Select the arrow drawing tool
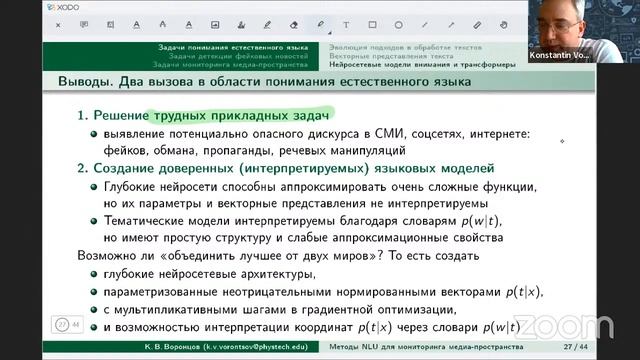 click(451, 25)
